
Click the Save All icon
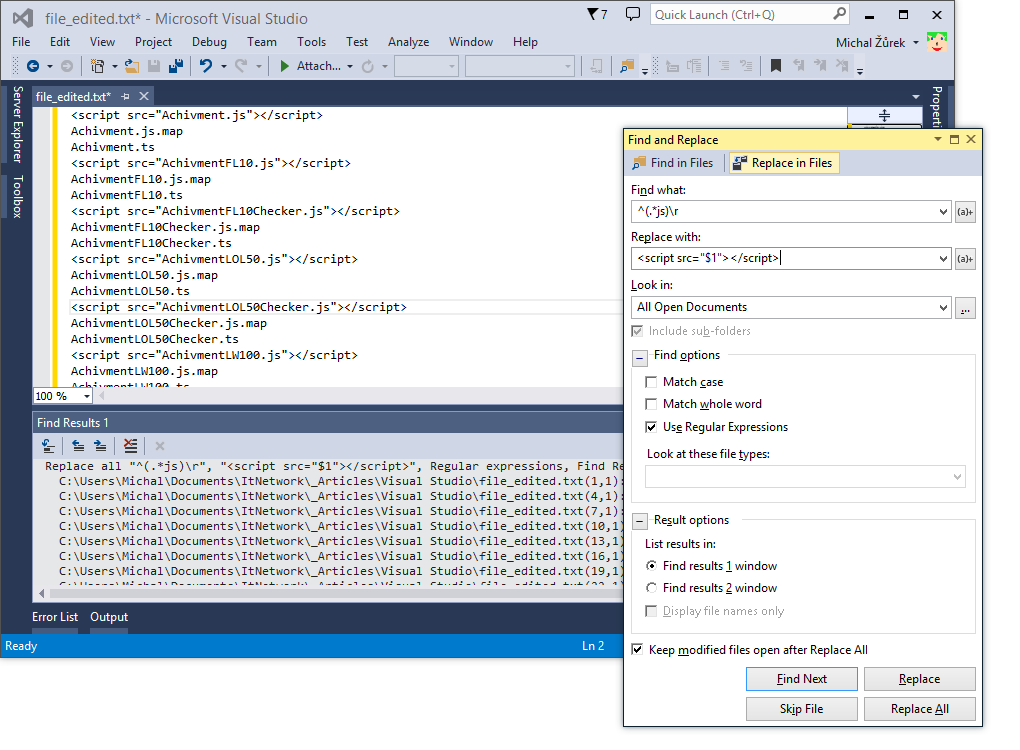pyautogui.click(x=176, y=67)
